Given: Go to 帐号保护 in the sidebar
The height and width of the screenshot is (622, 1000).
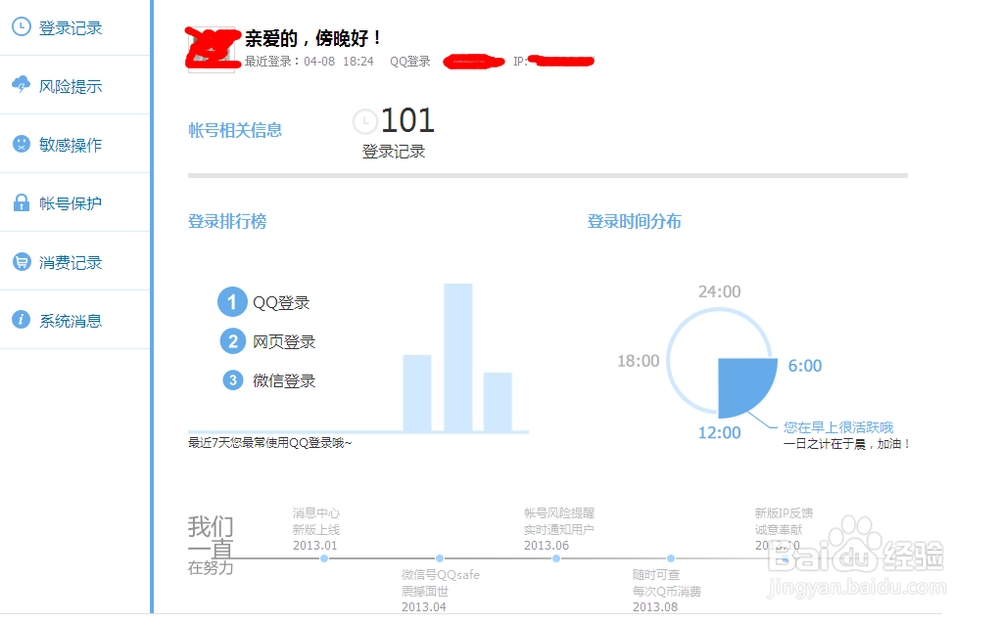Looking at the screenshot, I should [x=75, y=203].
